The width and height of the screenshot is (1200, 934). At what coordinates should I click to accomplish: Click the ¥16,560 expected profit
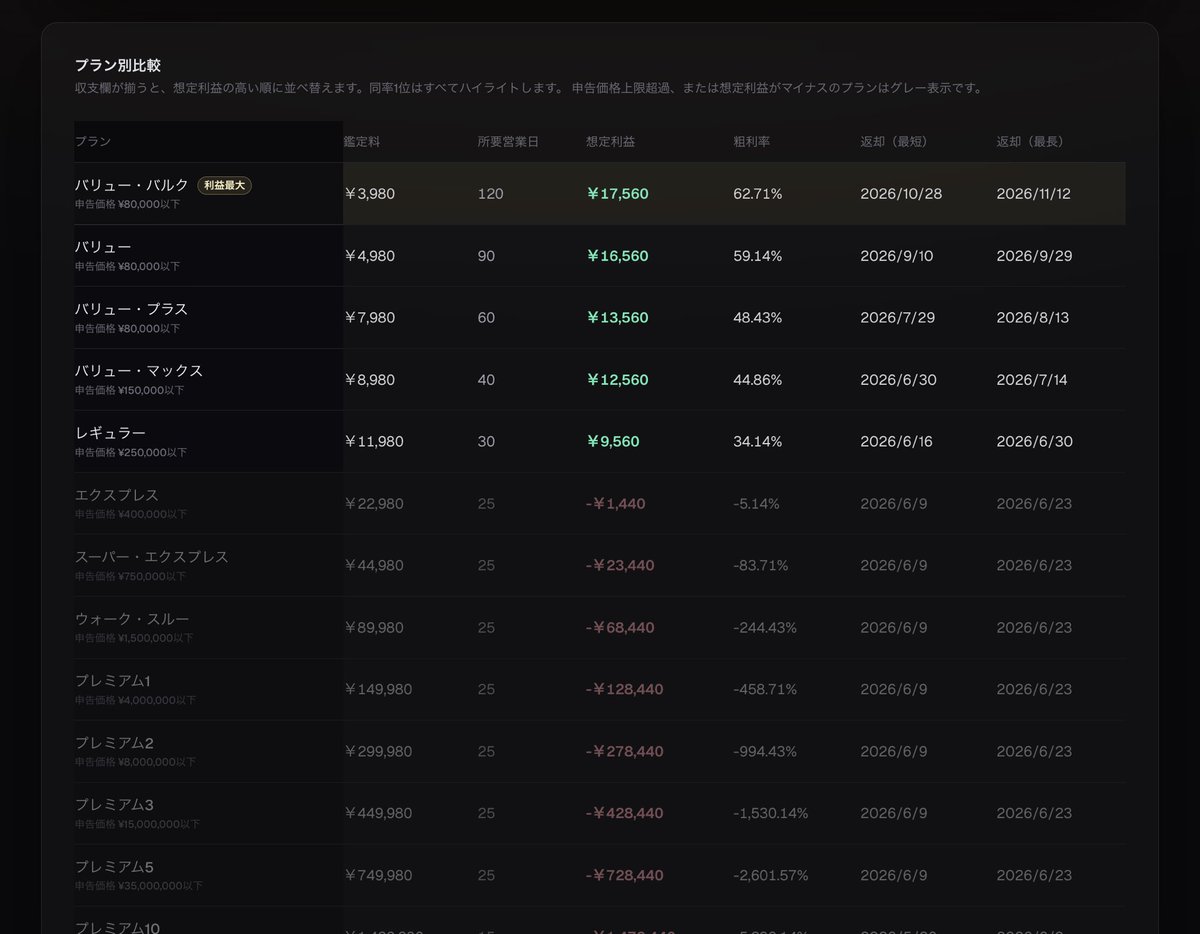(617, 256)
